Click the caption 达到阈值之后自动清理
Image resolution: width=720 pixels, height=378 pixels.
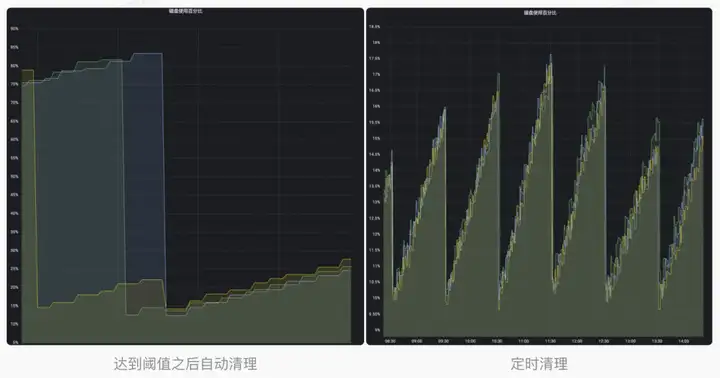(x=186, y=364)
